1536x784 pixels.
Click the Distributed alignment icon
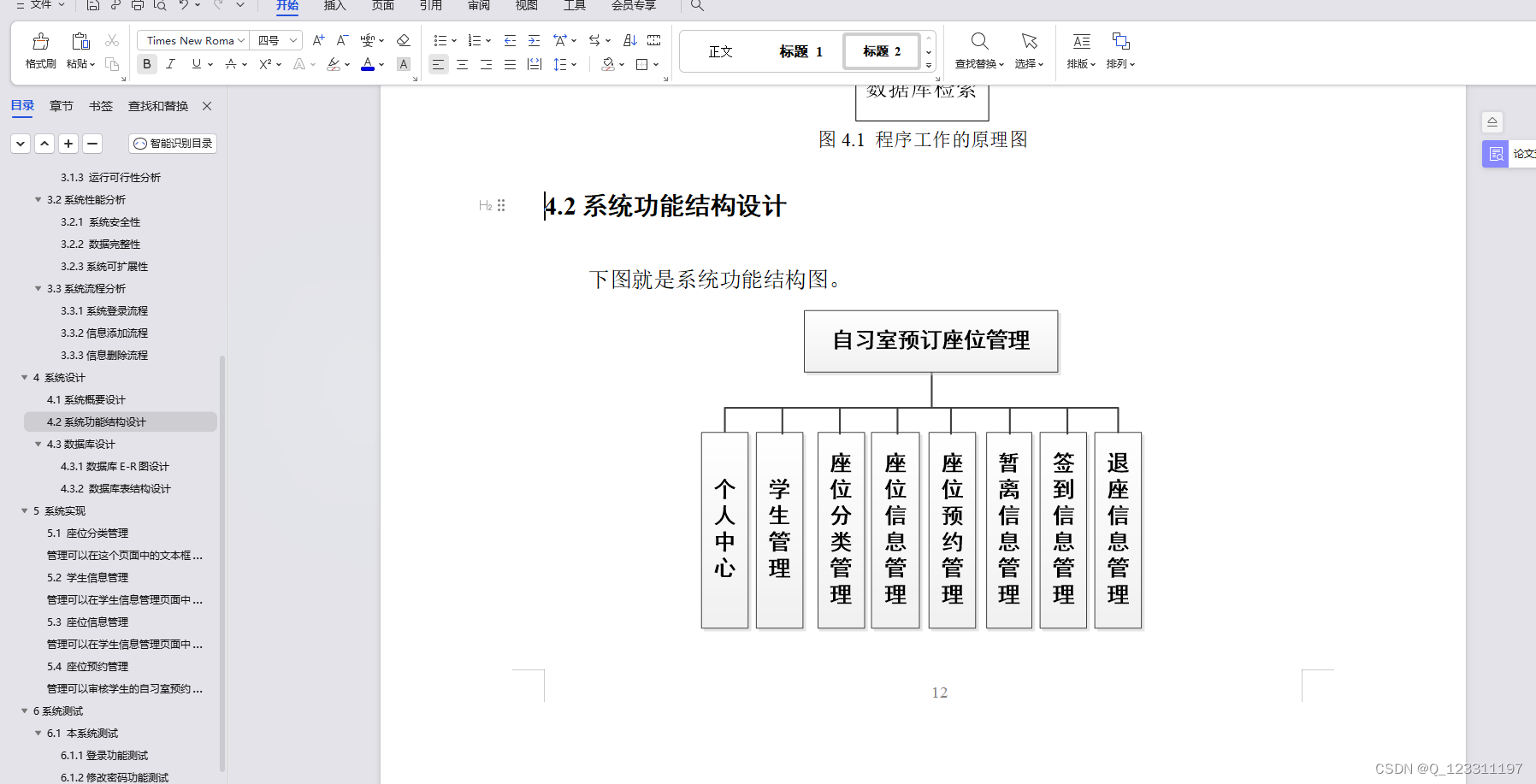tap(535, 64)
